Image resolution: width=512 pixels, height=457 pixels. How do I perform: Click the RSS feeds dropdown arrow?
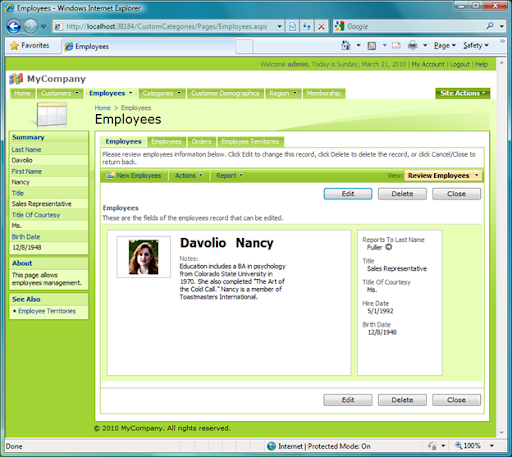point(384,45)
